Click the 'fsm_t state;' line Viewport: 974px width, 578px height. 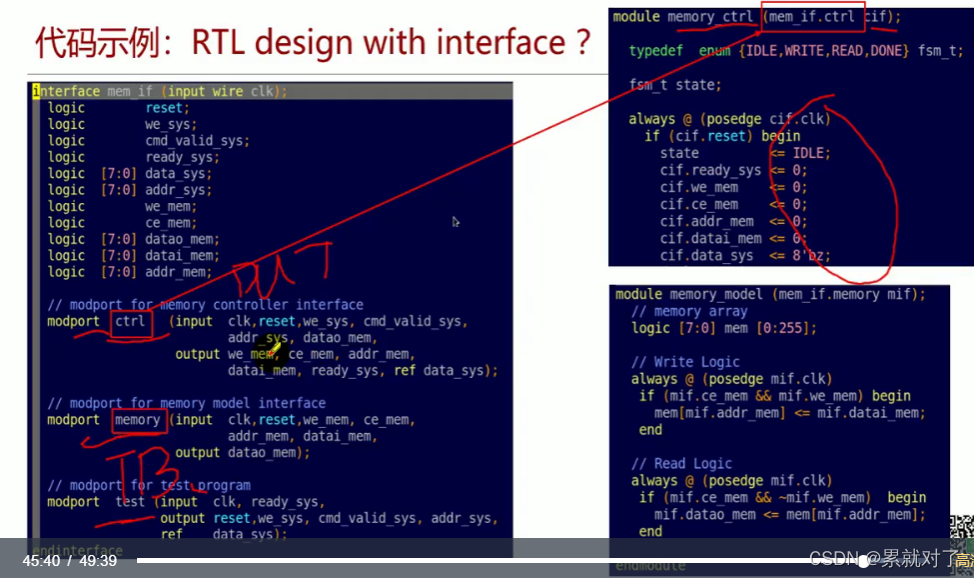click(x=675, y=85)
